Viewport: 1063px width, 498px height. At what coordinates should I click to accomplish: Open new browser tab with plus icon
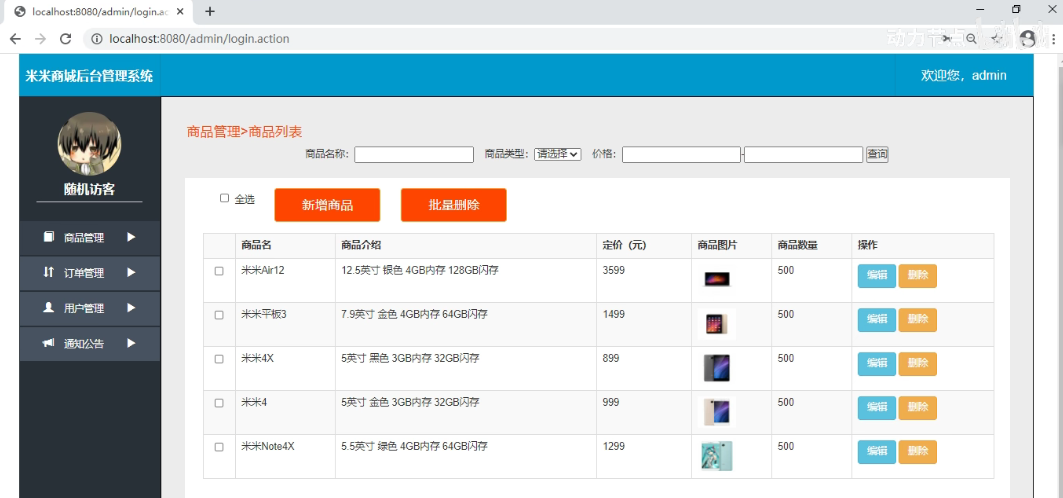coord(210,12)
